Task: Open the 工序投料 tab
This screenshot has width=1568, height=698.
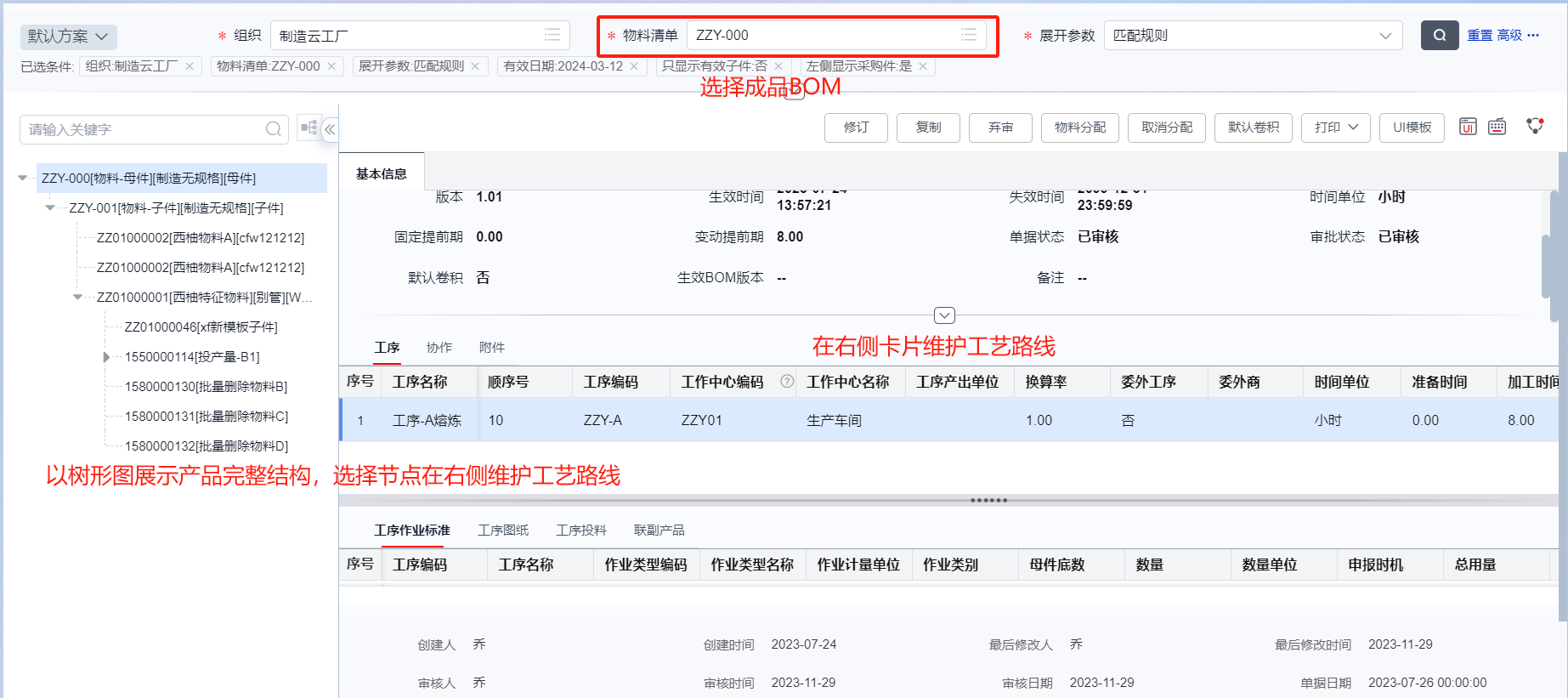Action: point(581,531)
